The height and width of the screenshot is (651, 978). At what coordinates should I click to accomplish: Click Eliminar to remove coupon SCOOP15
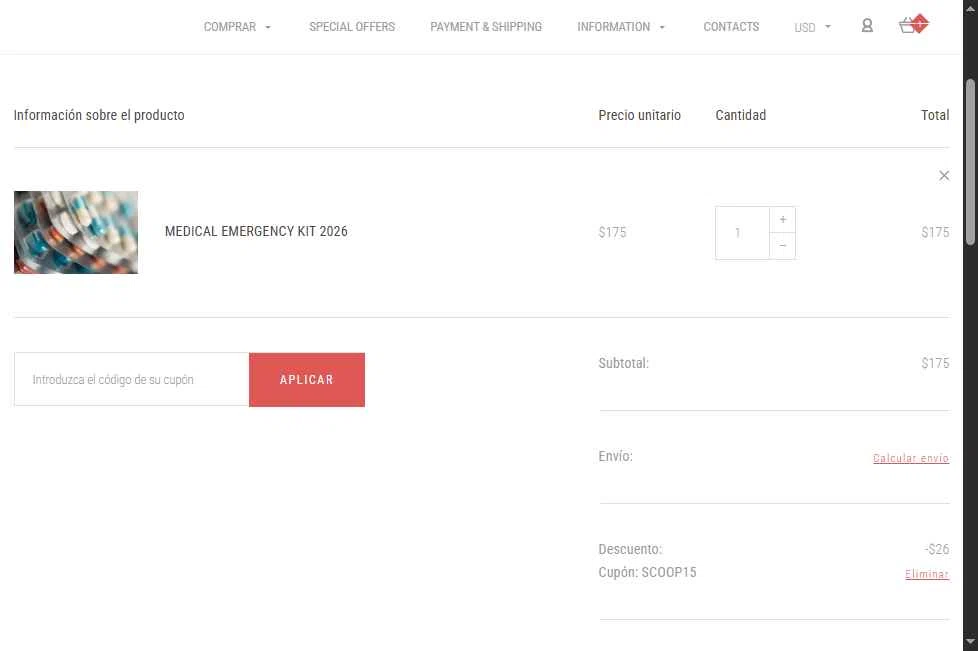pyautogui.click(x=927, y=574)
